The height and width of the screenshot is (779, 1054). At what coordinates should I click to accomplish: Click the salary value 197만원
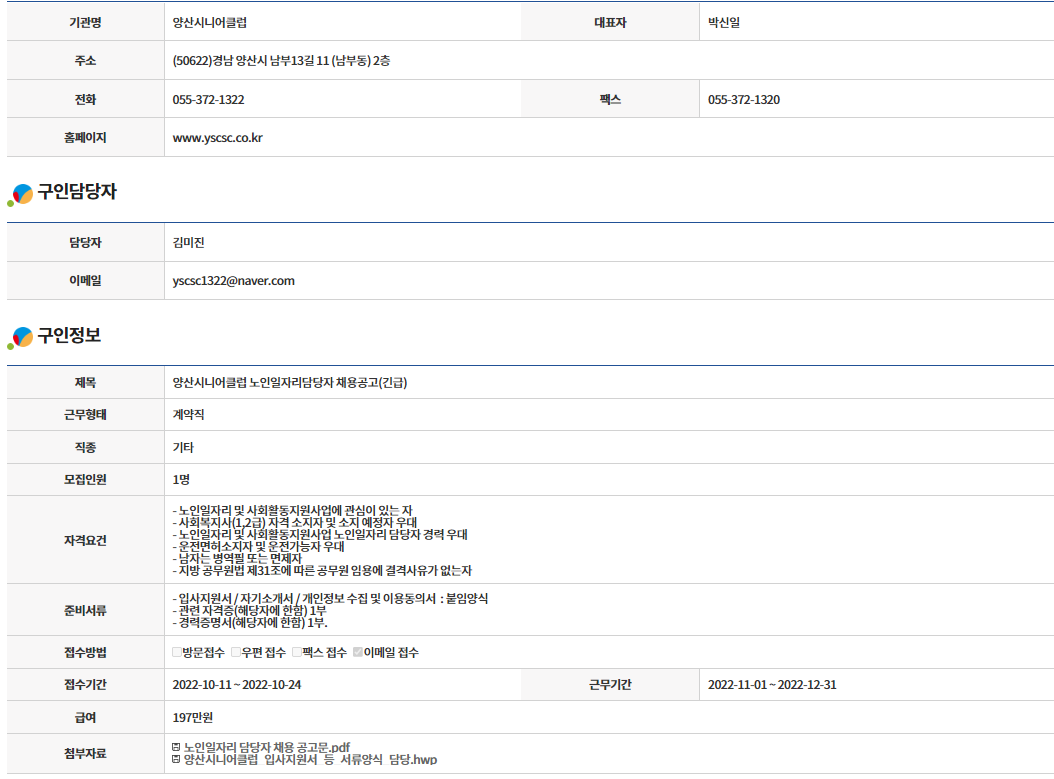click(192, 717)
